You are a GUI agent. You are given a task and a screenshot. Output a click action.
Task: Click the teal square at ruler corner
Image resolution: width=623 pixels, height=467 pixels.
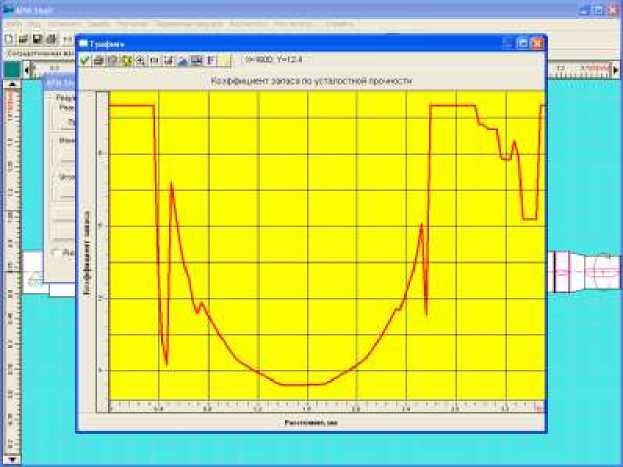(x=11, y=69)
